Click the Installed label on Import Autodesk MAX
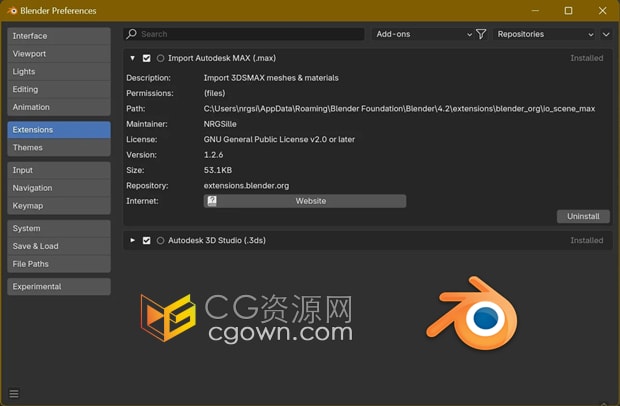Screen dimensions: 620x406 [x=586, y=58]
